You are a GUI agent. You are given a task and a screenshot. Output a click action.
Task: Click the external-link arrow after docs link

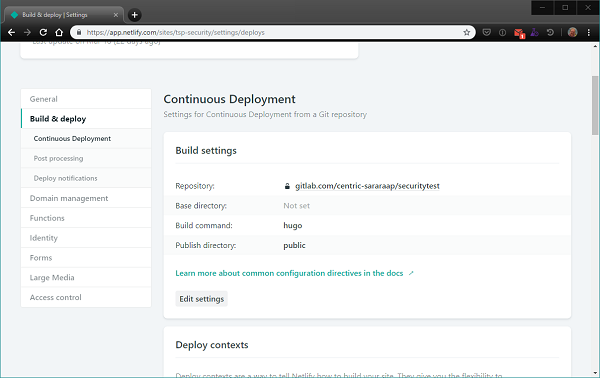[x=411, y=273]
